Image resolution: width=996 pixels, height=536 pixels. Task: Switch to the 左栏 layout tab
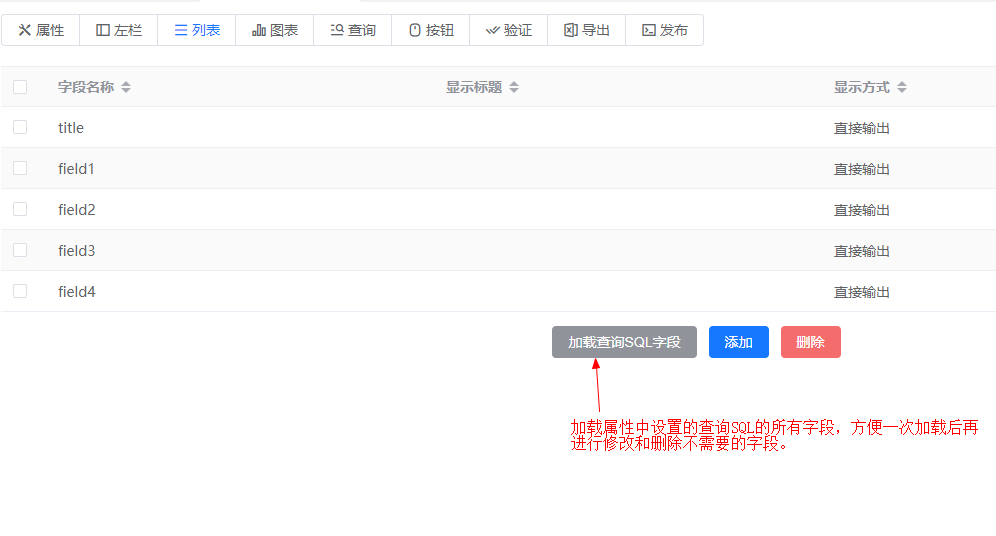pyautogui.click(x=119, y=30)
